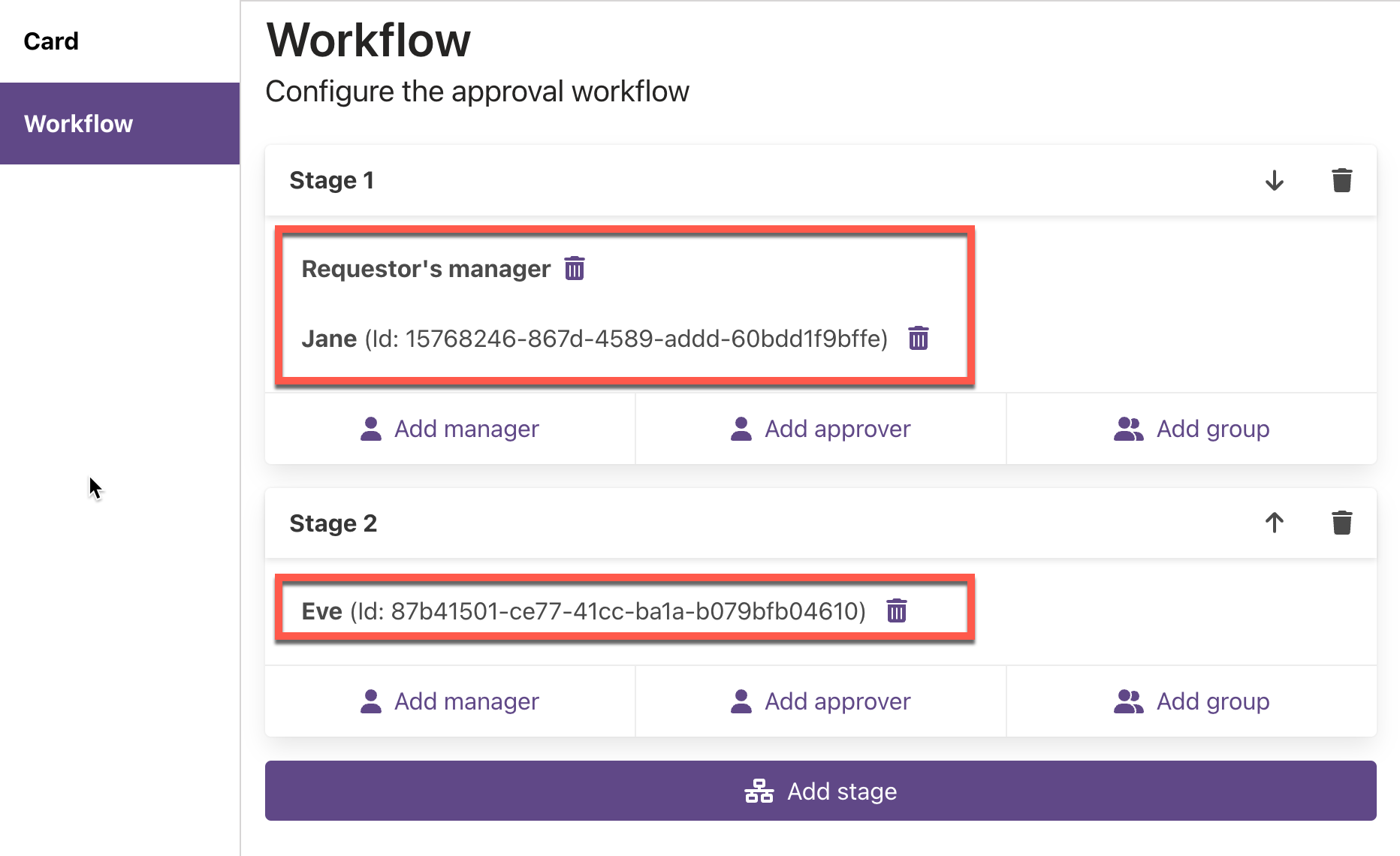Viewport: 1400px width, 856px height.
Task: Remove the Requestor's manager approver via trash icon
Action: click(x=574, y=267)
